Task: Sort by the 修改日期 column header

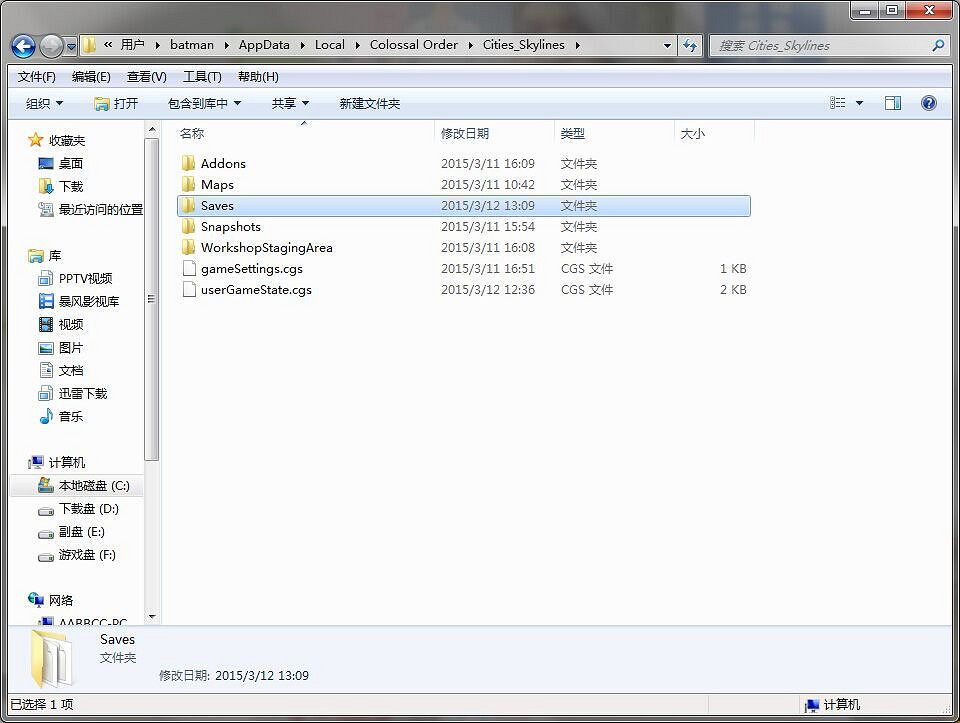Action: click(465, 134)
